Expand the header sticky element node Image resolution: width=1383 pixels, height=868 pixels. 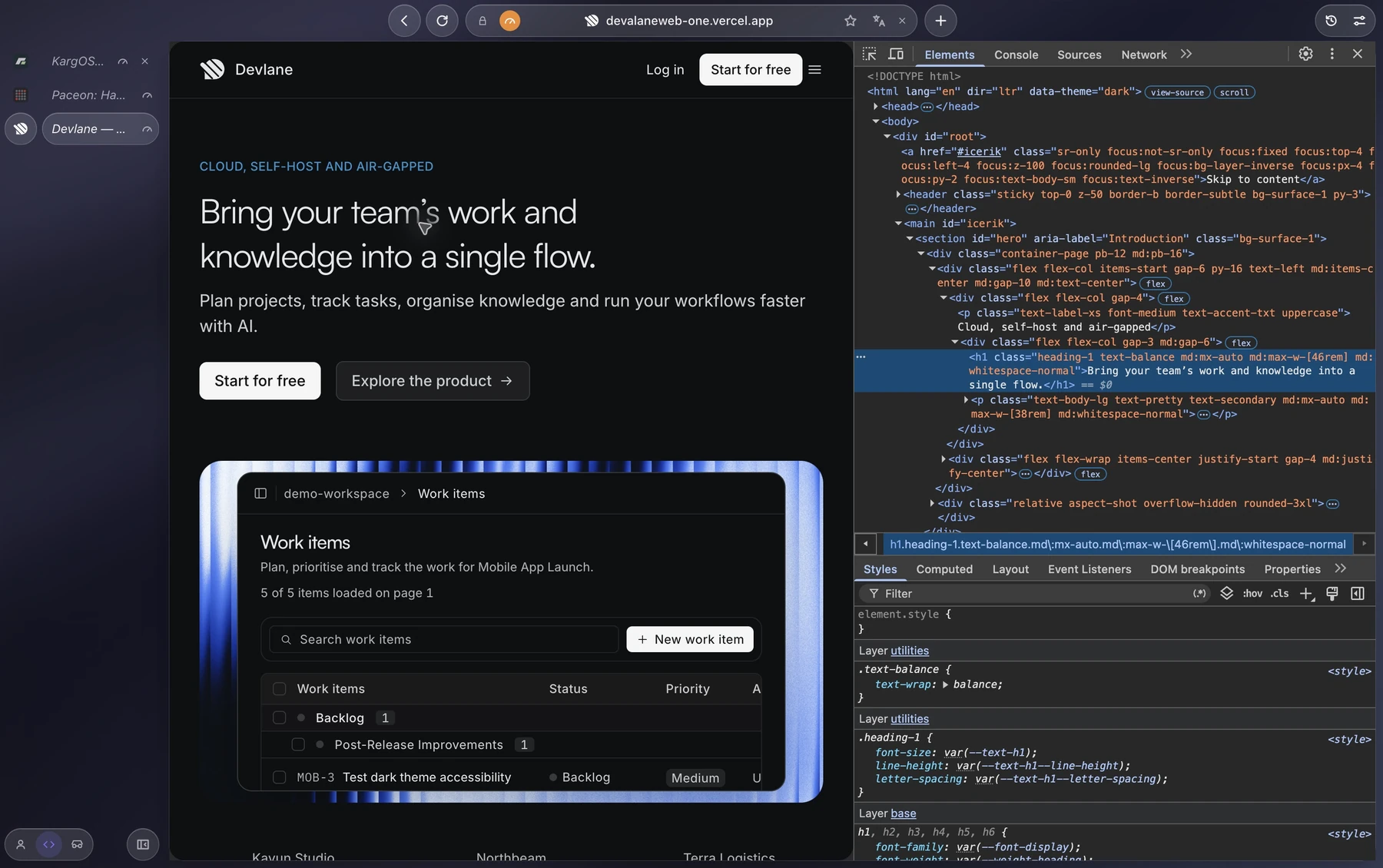click(898, 194)
